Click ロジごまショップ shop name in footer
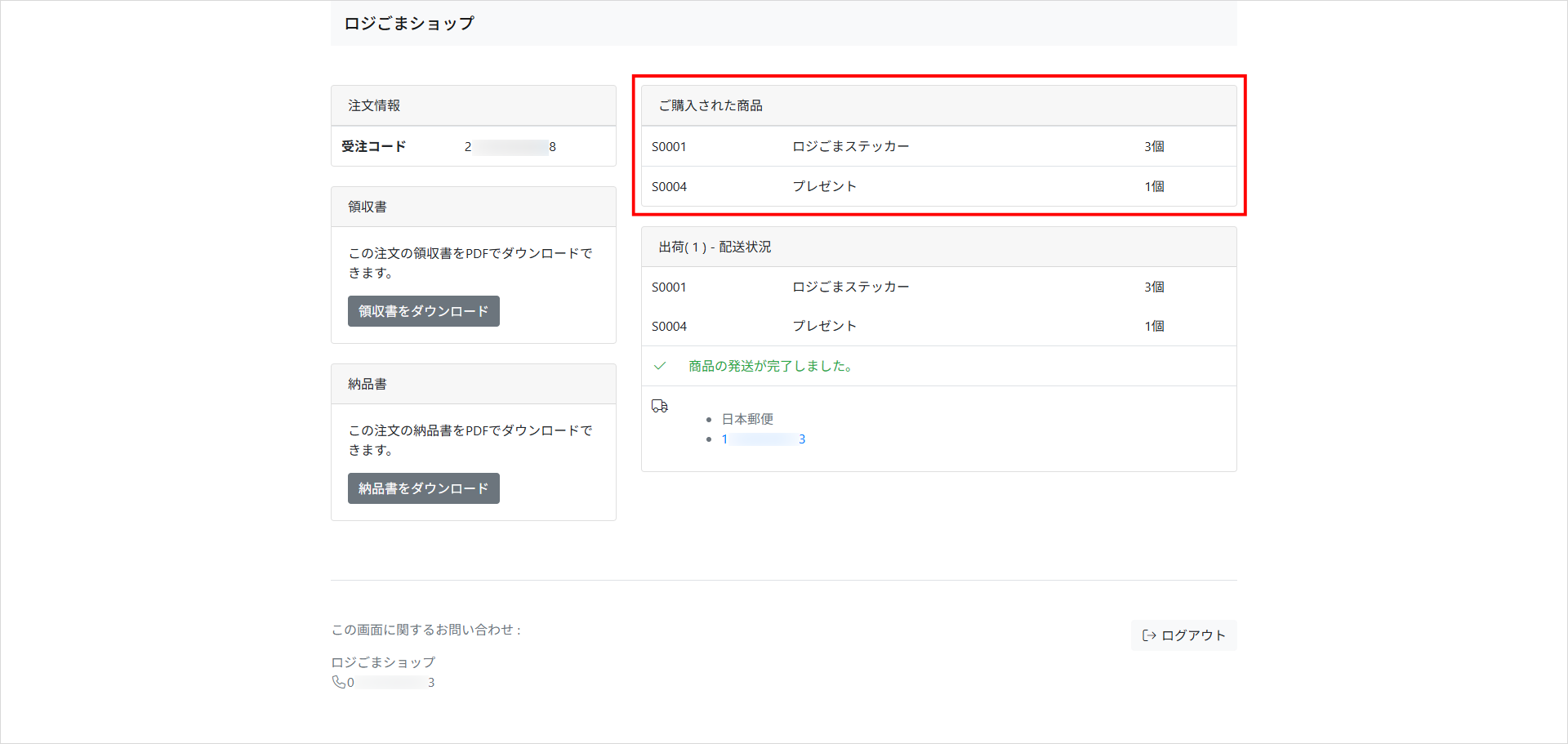 [383, 662]
